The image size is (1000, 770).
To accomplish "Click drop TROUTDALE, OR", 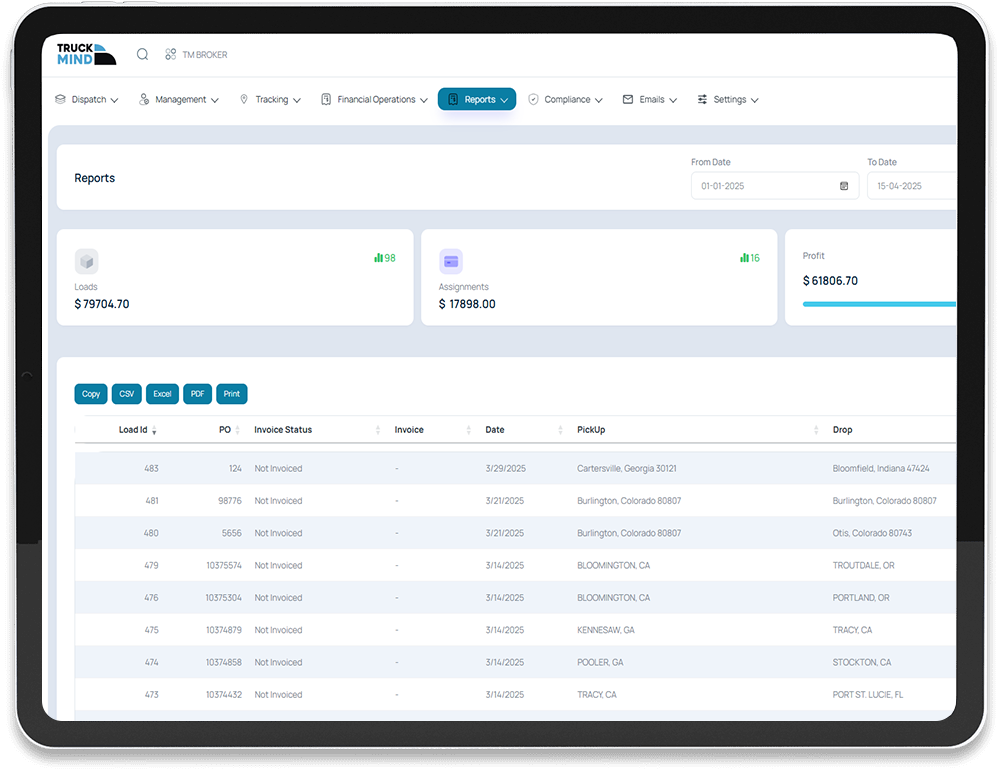I will pos(864,565).
